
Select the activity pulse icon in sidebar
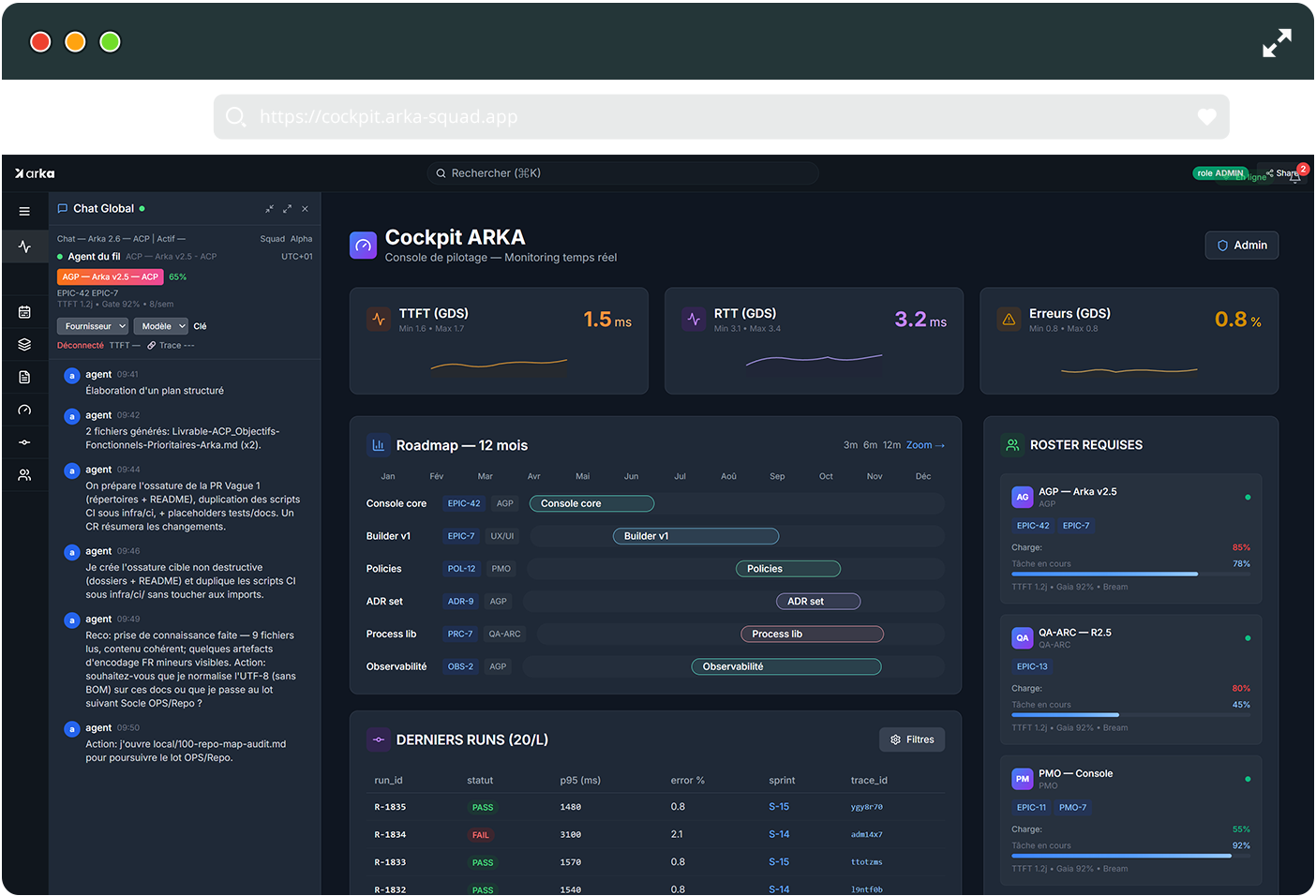(24, 246)
